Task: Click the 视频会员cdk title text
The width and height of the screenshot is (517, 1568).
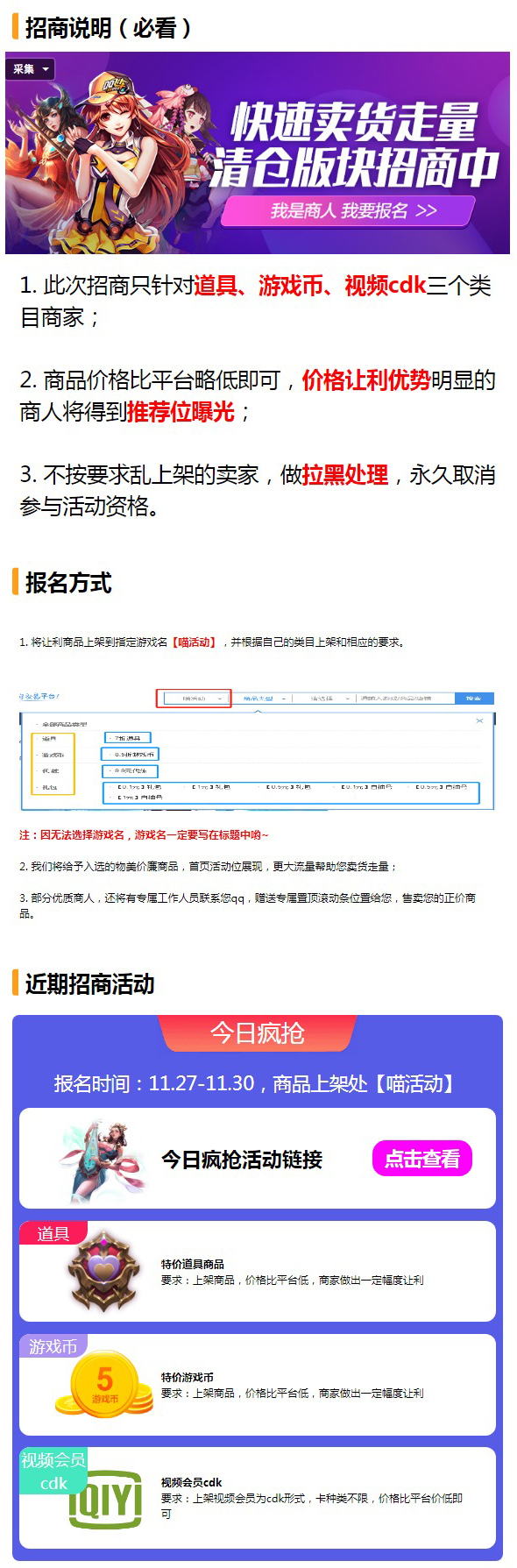Action: [x=192, y=1482]
